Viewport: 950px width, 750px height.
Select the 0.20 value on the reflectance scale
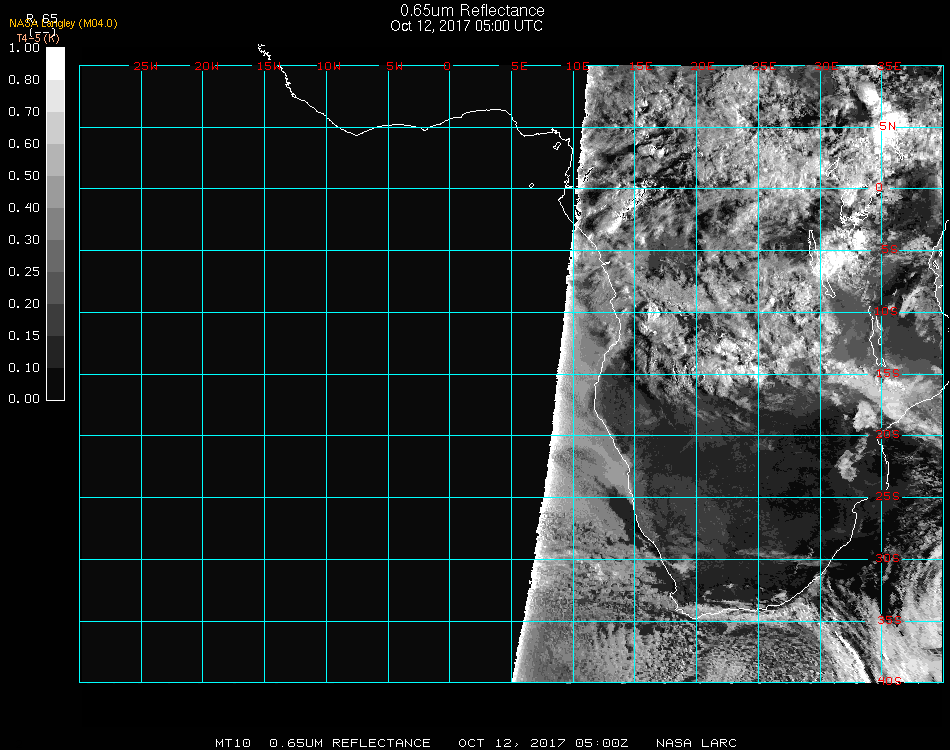24,304
